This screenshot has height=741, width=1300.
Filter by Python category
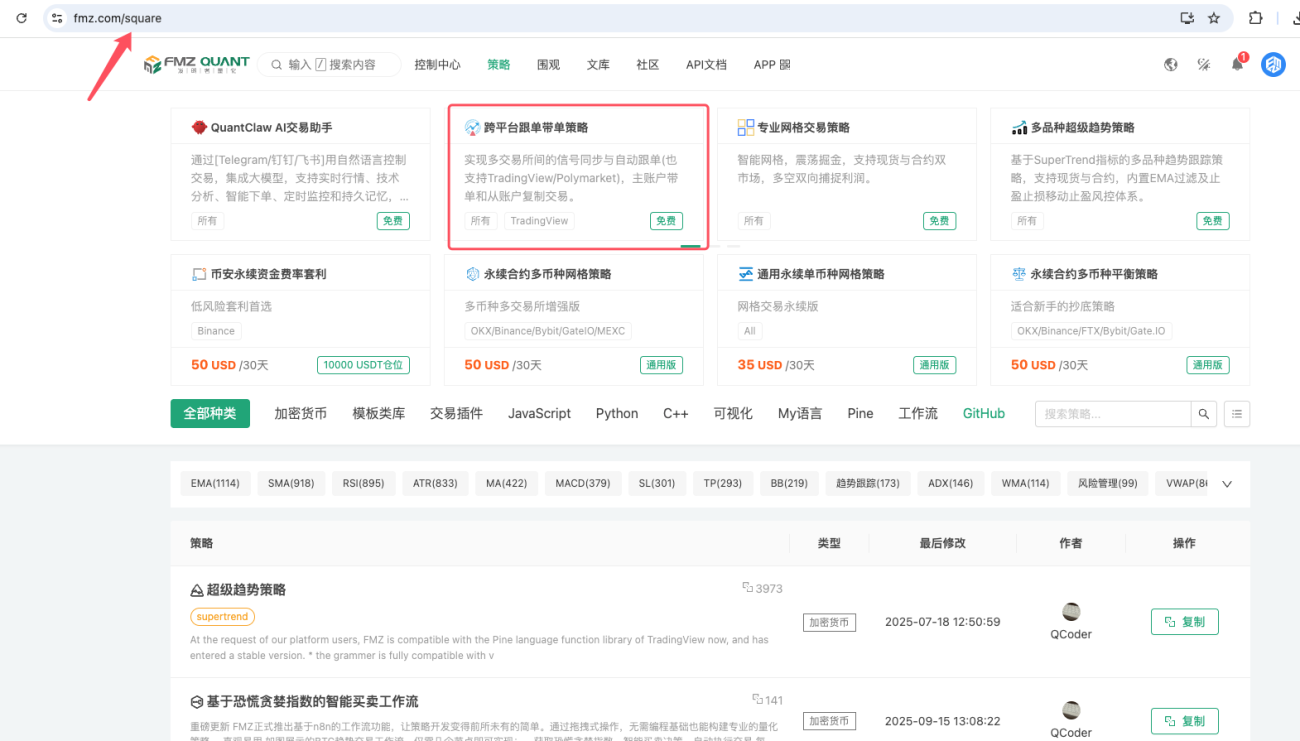pos(617,413)
